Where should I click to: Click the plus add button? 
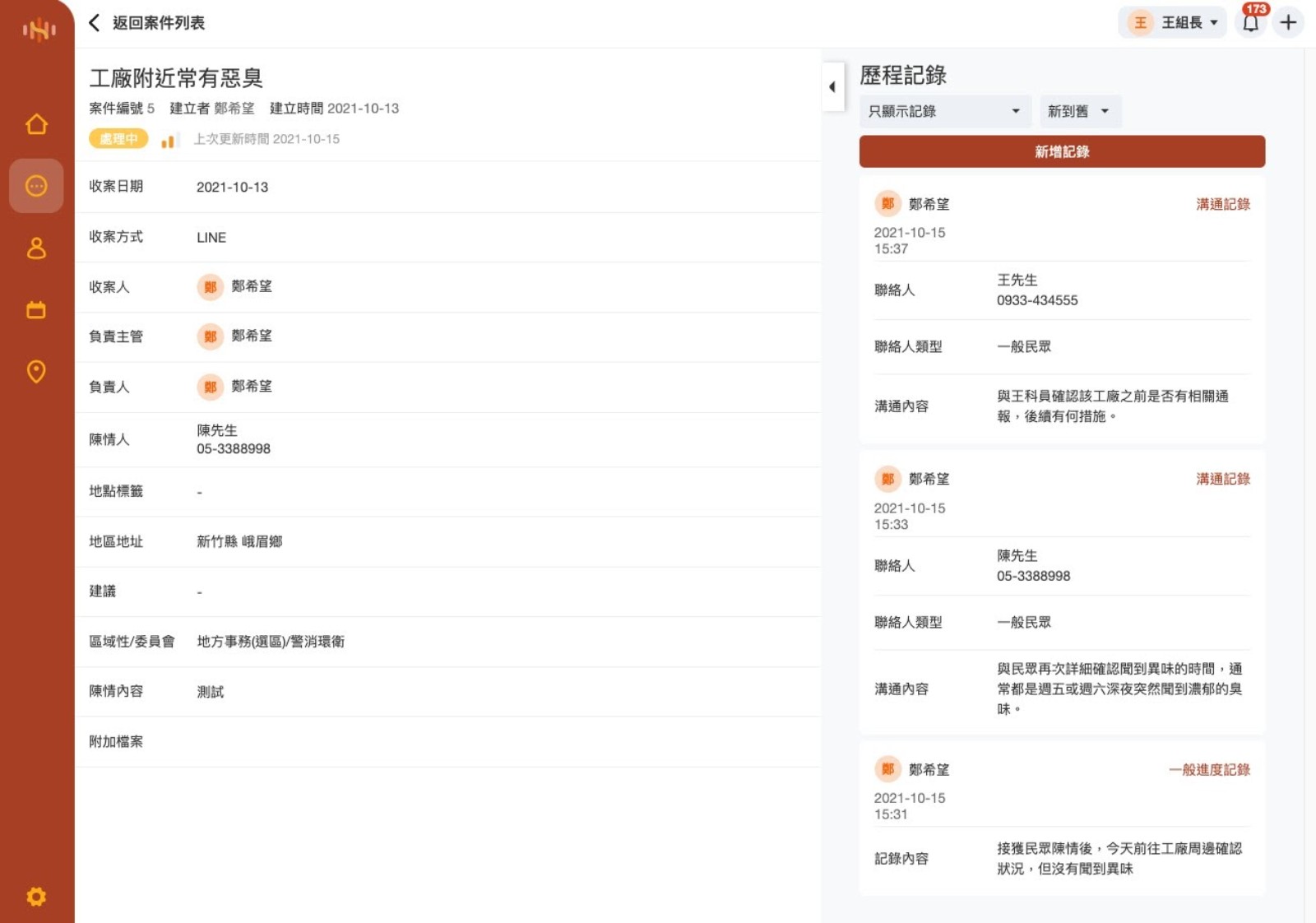pyautogui.click(x=1288, y=22)
